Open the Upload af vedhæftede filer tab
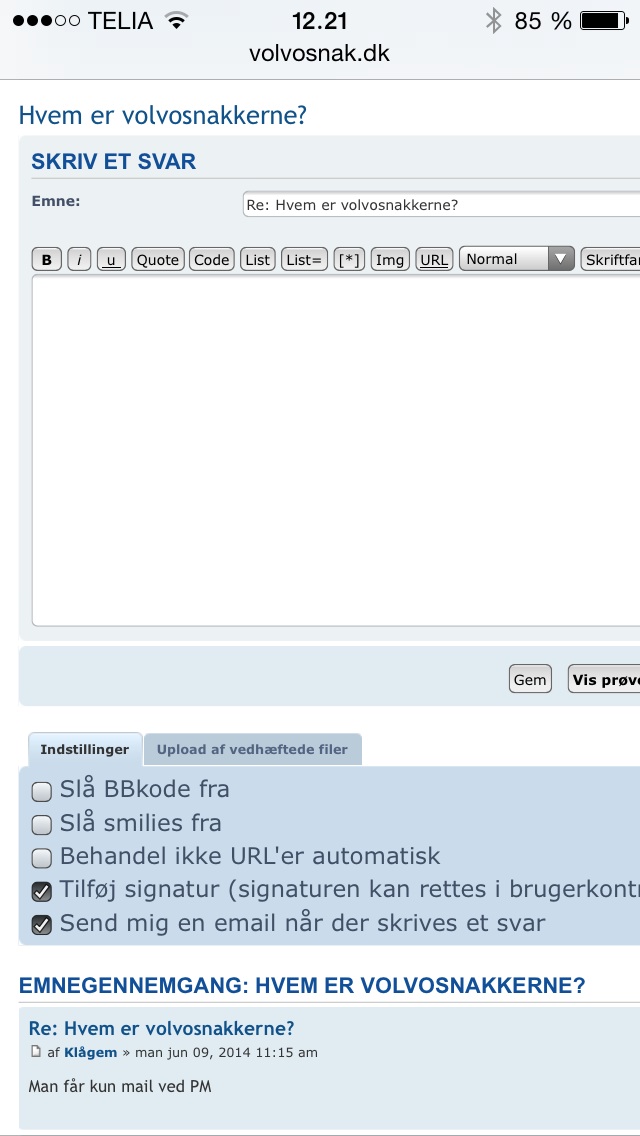The width and height of the screenshot is (640, 1136). (252, 750)
